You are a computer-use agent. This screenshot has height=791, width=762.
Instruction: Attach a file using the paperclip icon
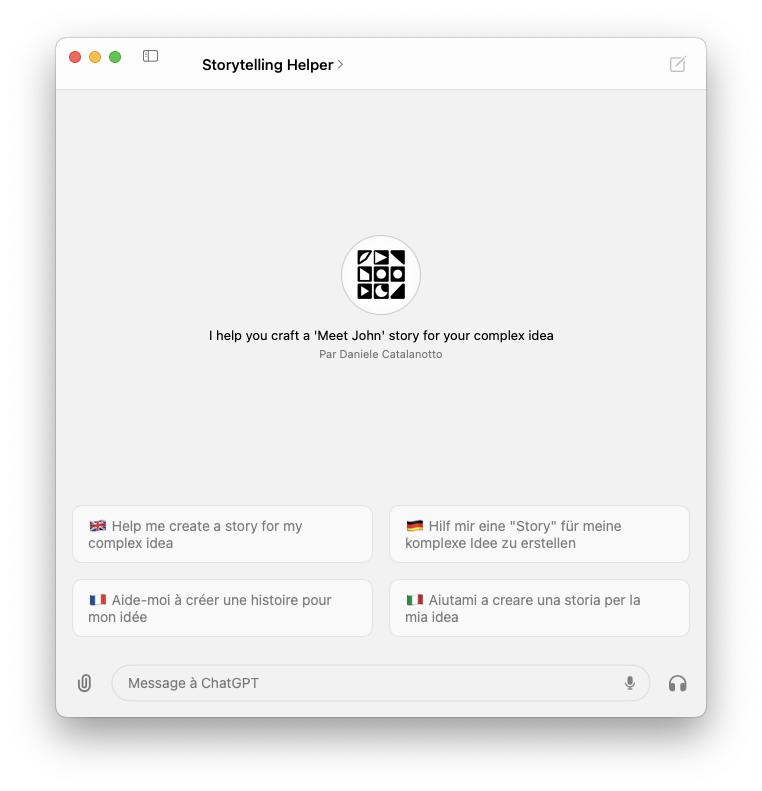pos(84,683)
